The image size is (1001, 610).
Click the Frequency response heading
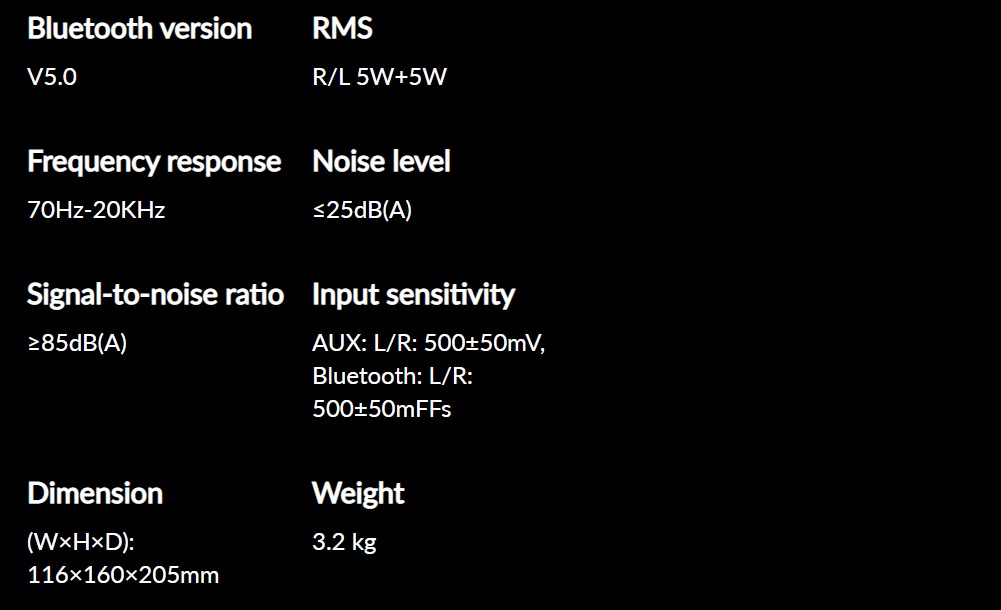[x=154, y=162]
